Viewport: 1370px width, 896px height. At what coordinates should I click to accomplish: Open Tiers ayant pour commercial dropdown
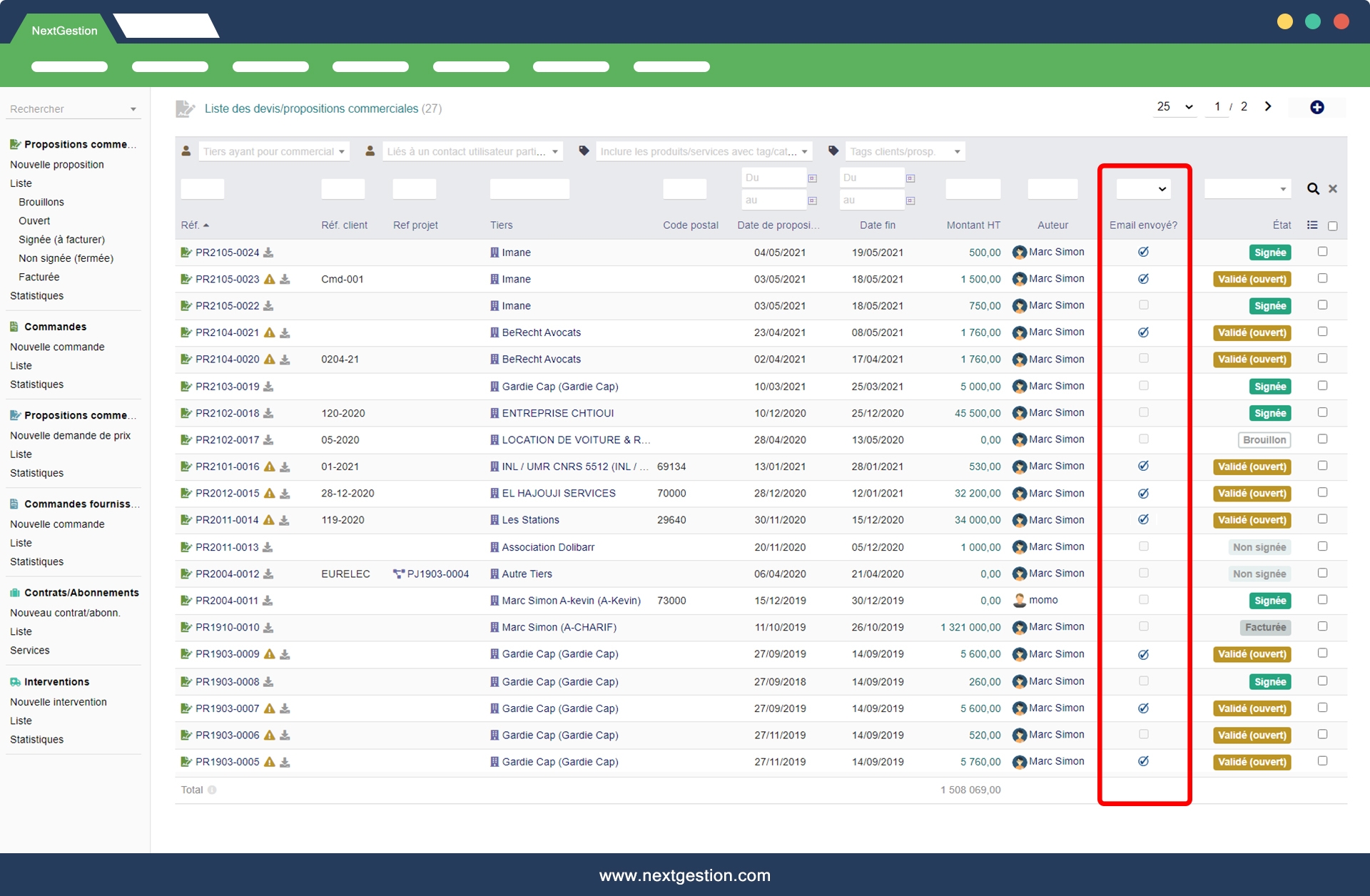point(273,151)
